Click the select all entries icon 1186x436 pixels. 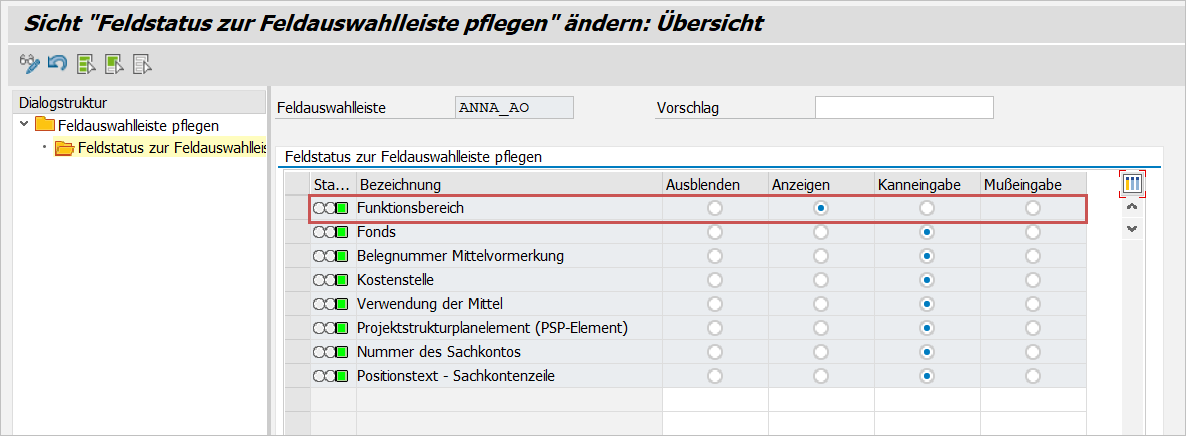[86, 65]
